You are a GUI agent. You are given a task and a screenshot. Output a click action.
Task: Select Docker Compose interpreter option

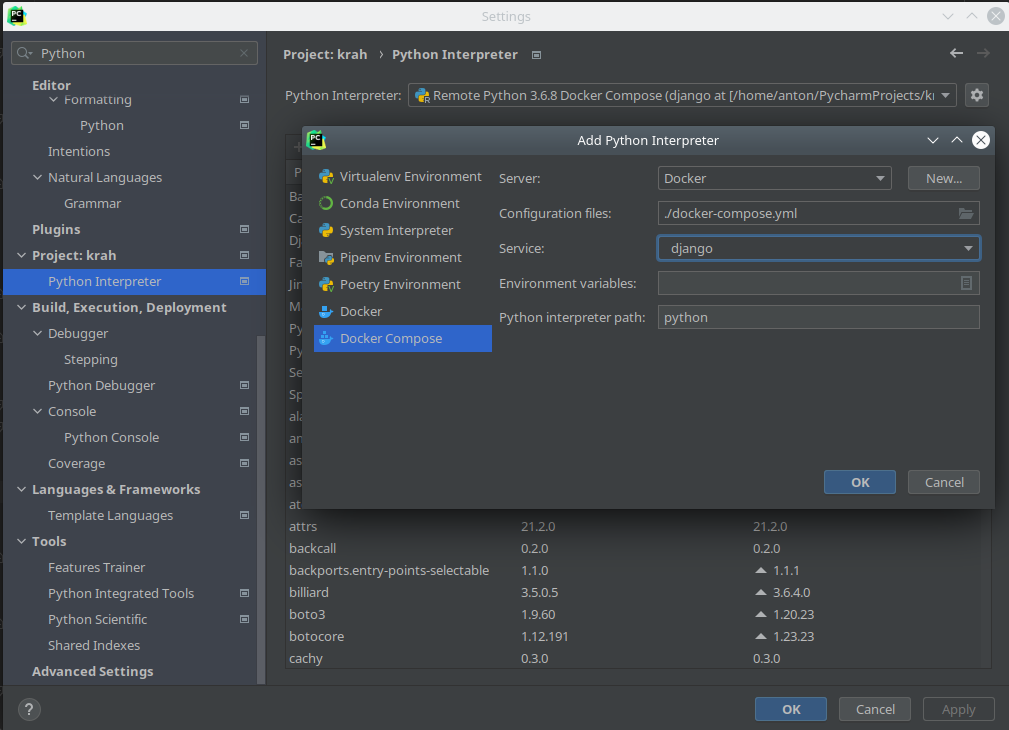tap(403, 339)
